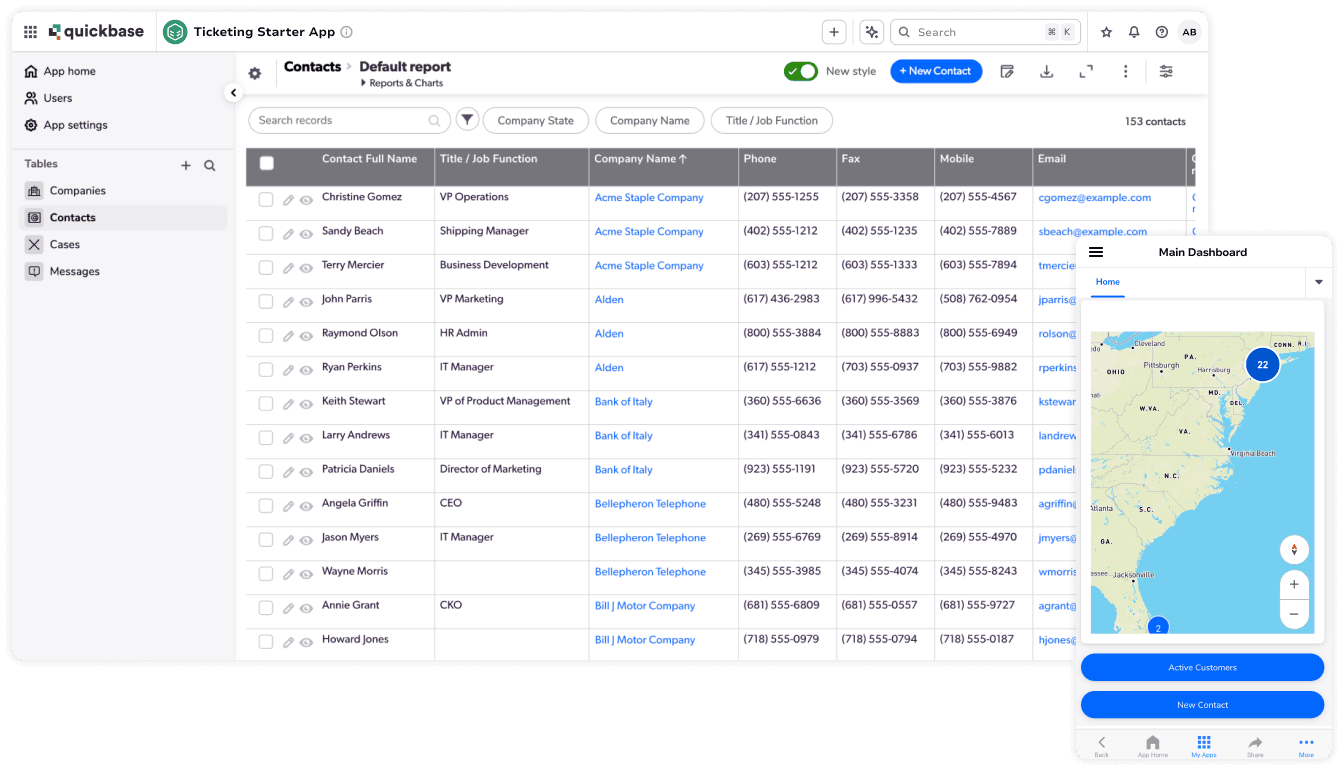Screen dimensions: 1342x769
Task: Open hamburger menu in Main Dashboard
Action: click(1096, 252)
